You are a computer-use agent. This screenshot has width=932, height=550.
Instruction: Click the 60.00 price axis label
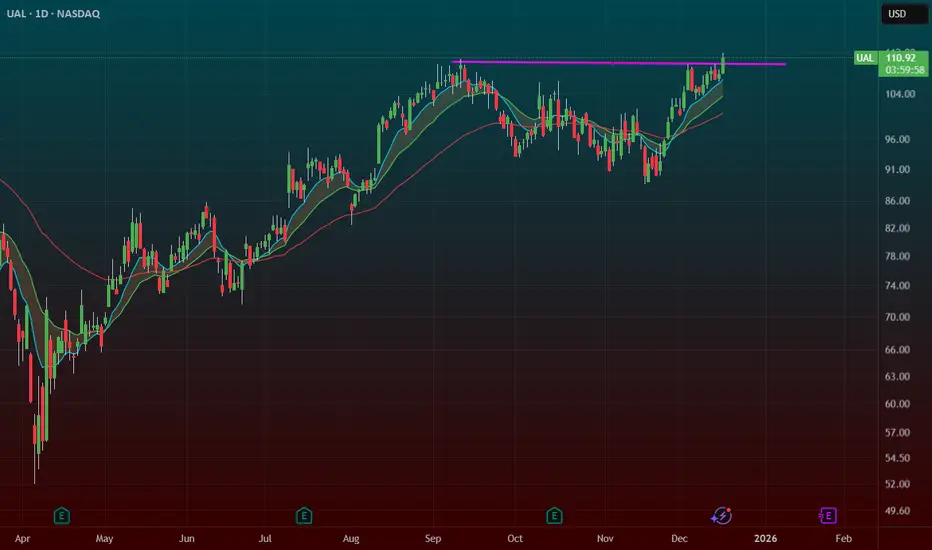(898, 404)
